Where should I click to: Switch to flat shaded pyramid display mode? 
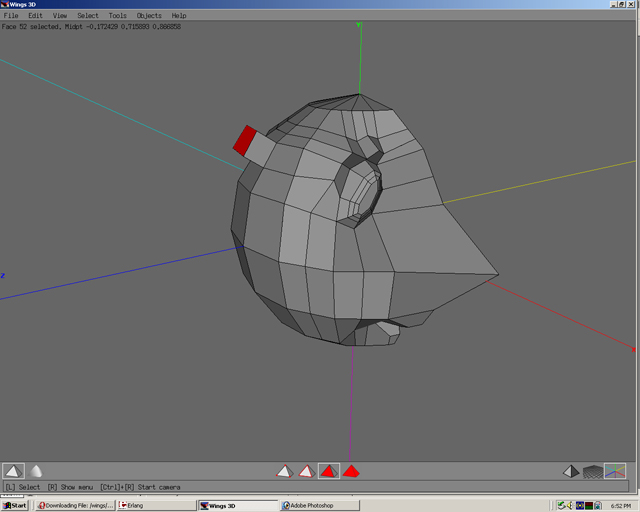pyautogui.click(x=13, y=471)
